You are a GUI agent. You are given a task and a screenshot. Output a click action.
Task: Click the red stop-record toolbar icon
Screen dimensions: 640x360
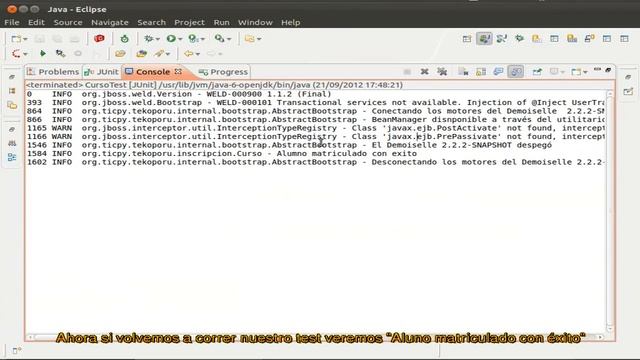click(99, 38)
